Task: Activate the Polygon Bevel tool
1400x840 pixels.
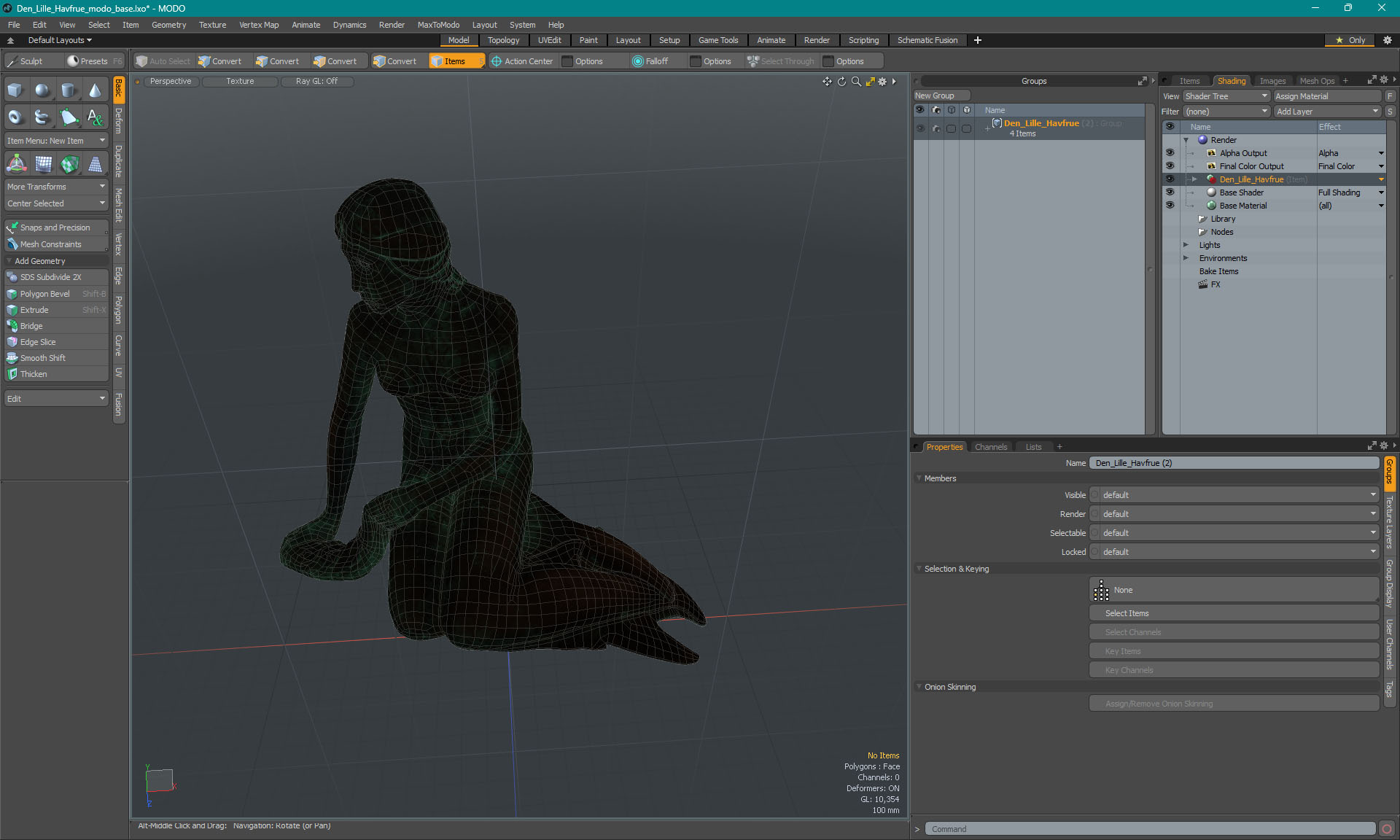Action: (x=56, y=294)
